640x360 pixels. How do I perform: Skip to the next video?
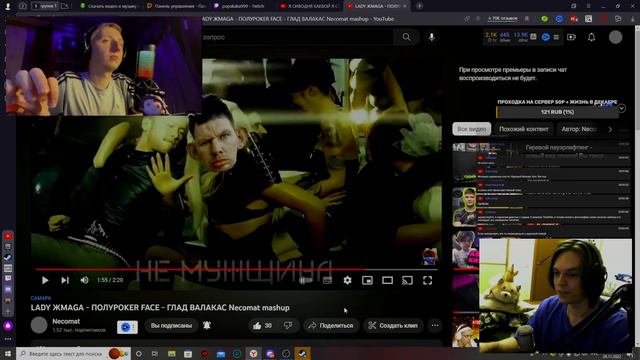coord(65,280)
